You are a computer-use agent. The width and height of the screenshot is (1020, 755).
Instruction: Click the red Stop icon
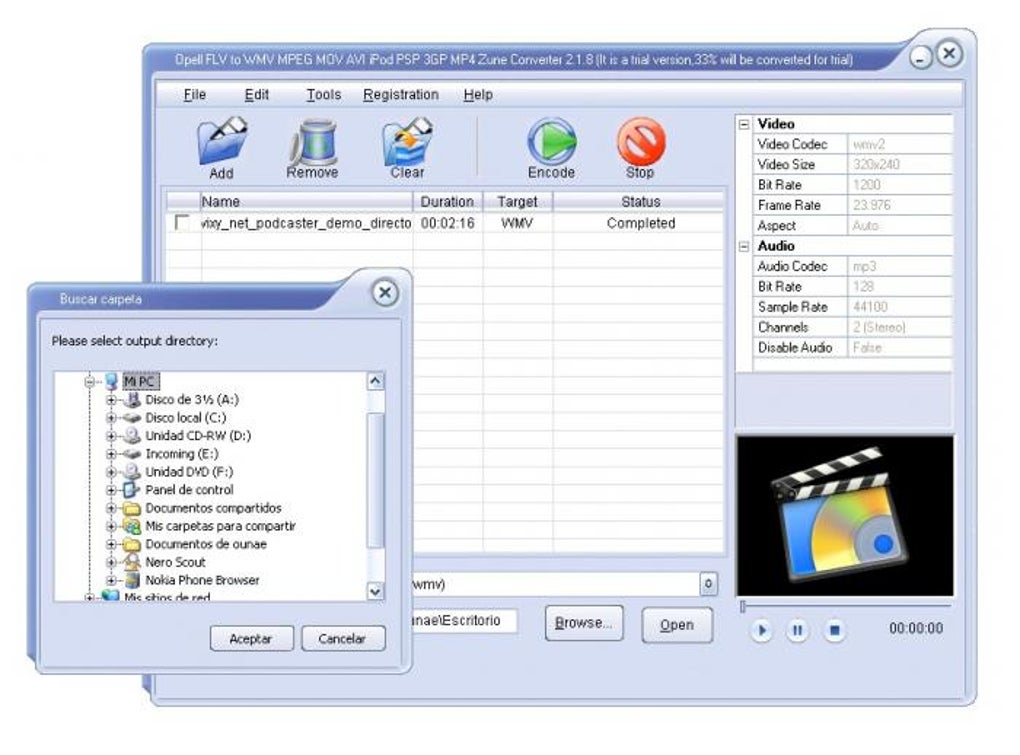[641, 141]
